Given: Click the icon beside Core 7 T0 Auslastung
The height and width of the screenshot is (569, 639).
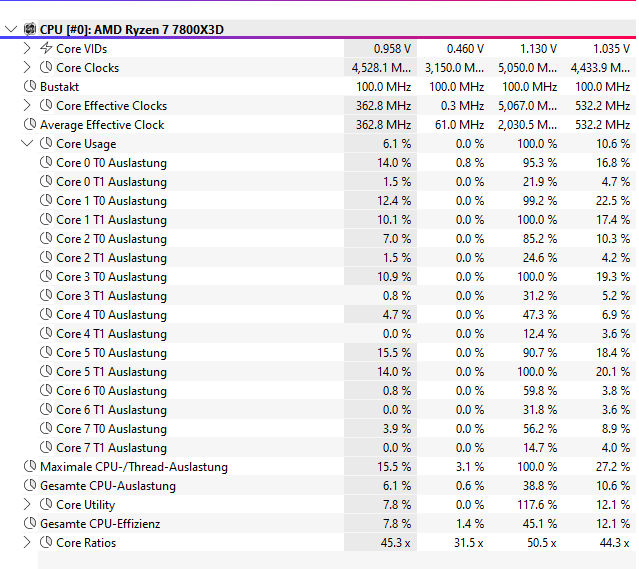Looking at the screenshot, I should 46,428.
